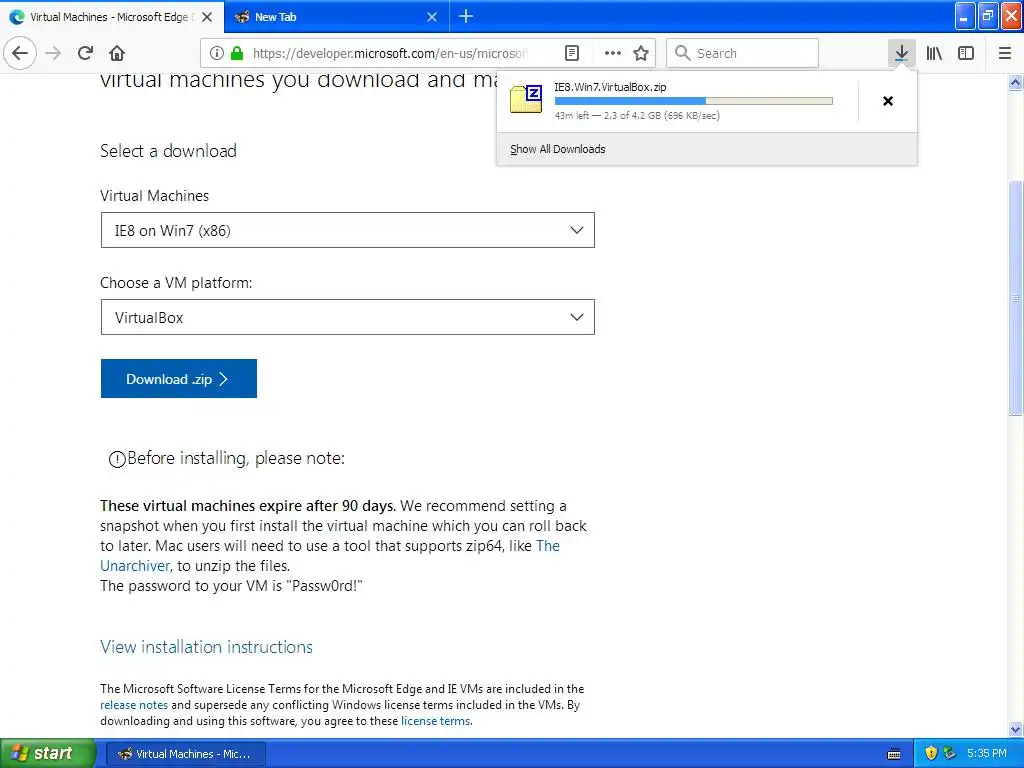Viewport: 1024px width, 768px height.
Task: Toggle reader view icon
Action: 571,53
